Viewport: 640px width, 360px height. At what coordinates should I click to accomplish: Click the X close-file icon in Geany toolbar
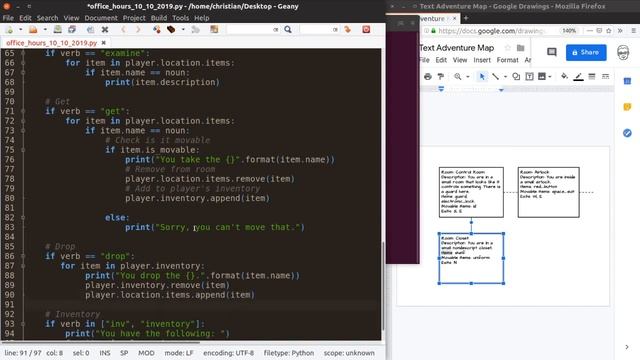tap(105, 29)
